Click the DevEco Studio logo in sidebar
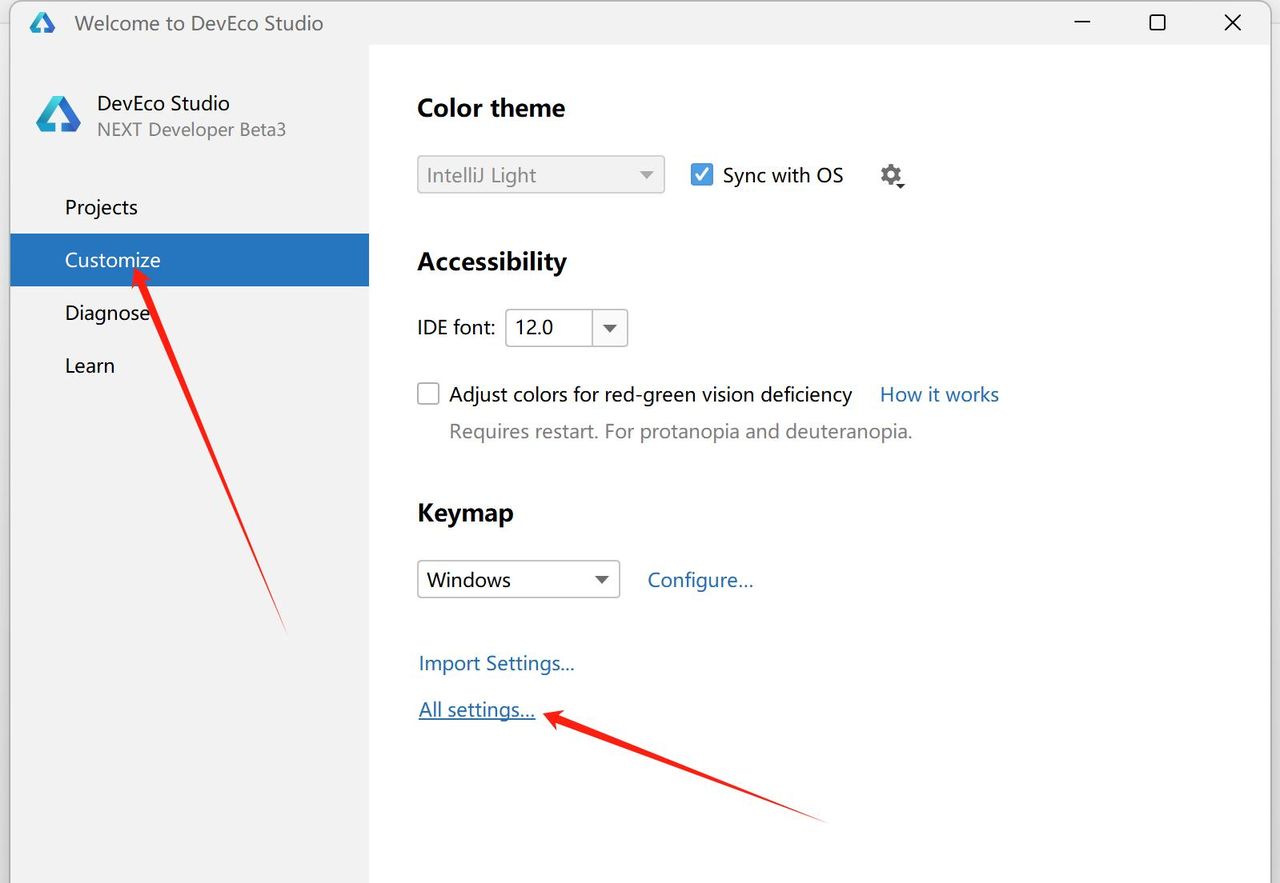This screenshot has width=1280, height=883. click(x=58, y=115)
